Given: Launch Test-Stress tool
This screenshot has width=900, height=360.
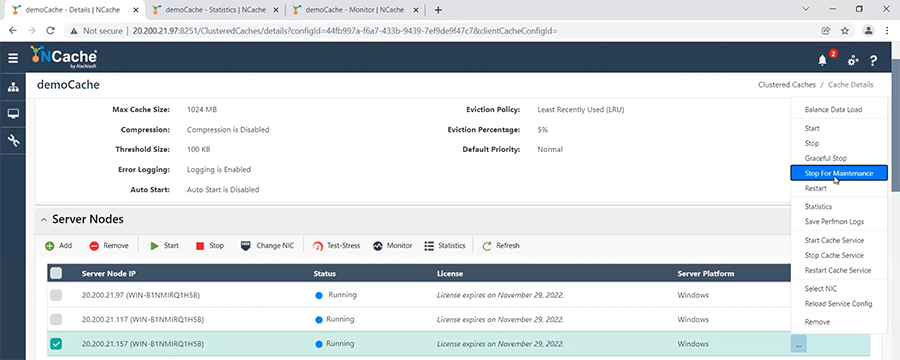Looking at the screenshot, I should 336,246.
